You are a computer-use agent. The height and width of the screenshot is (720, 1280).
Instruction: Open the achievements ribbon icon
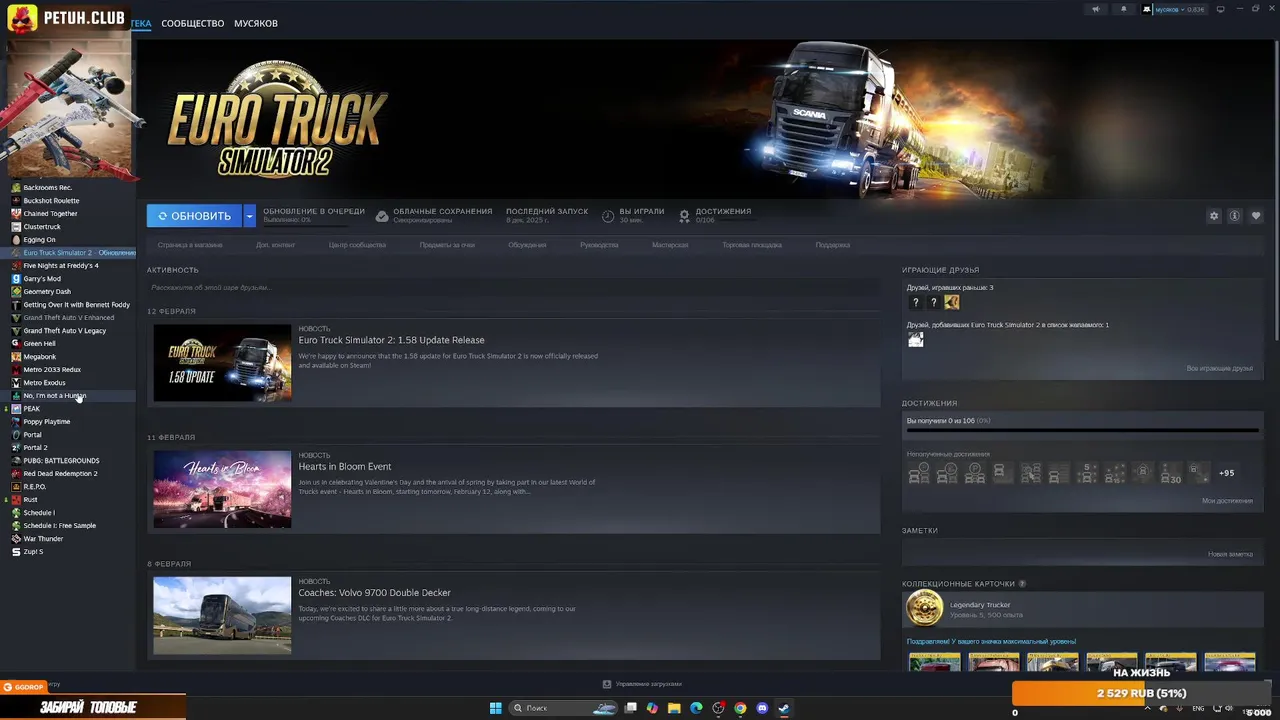pos(684,215)
